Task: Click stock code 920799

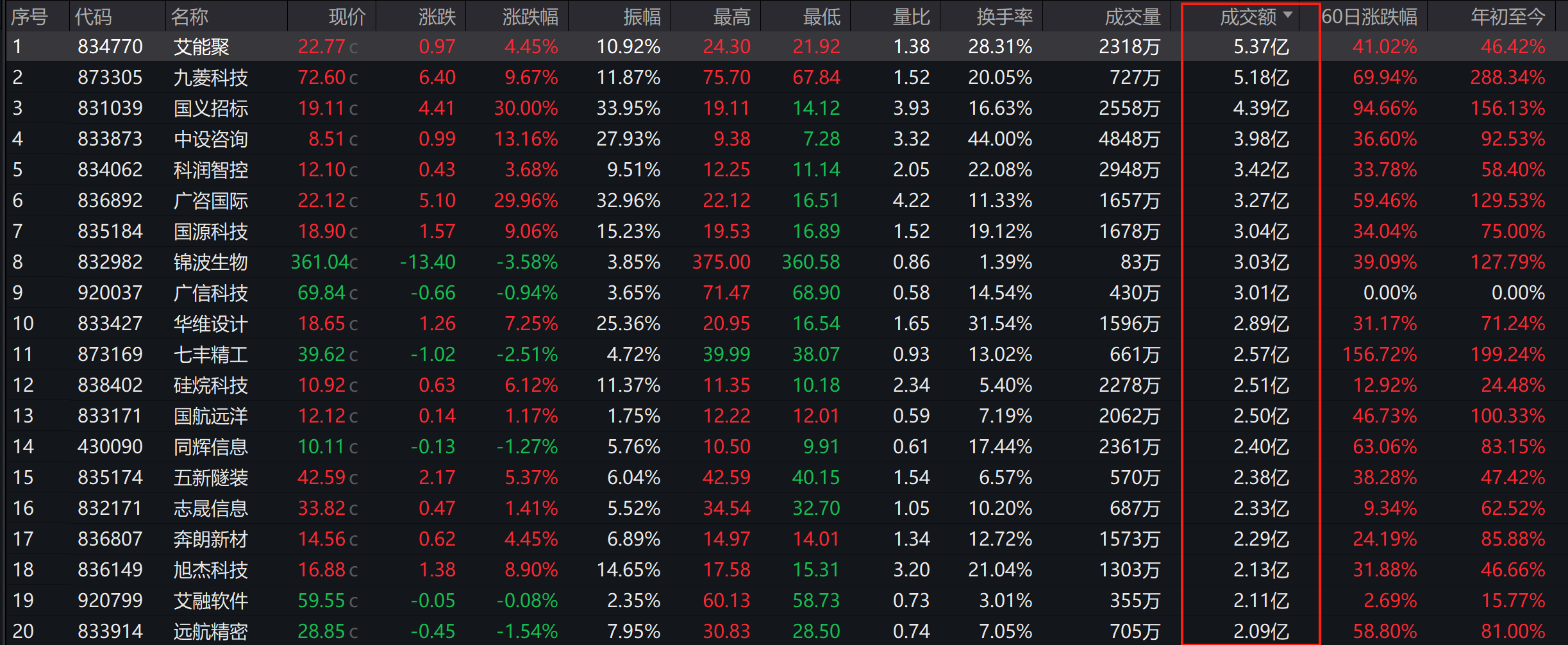Action: pos(110,601)
